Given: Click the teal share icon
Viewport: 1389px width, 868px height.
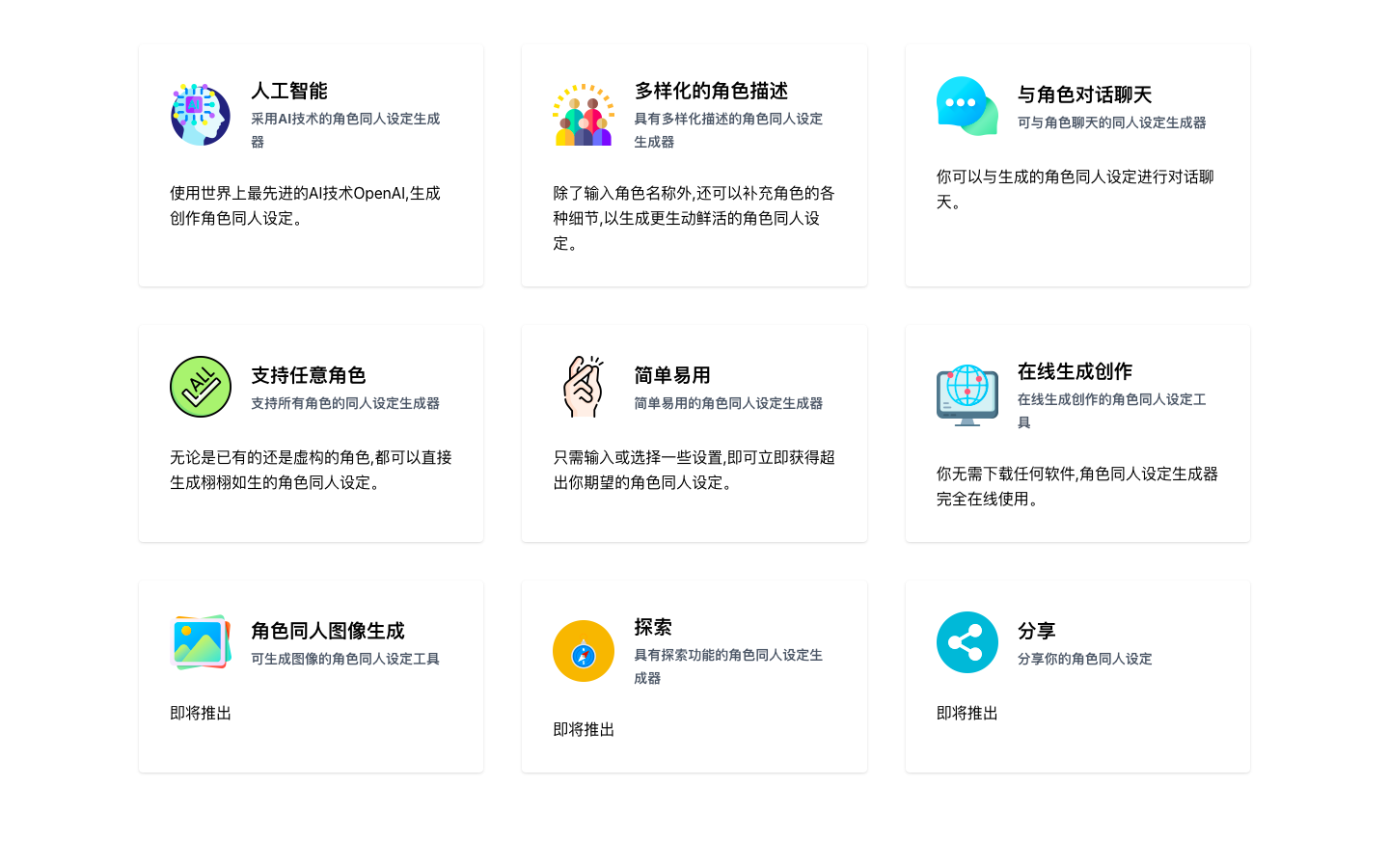Looking at the screenshot, I should tap(967, 642).
